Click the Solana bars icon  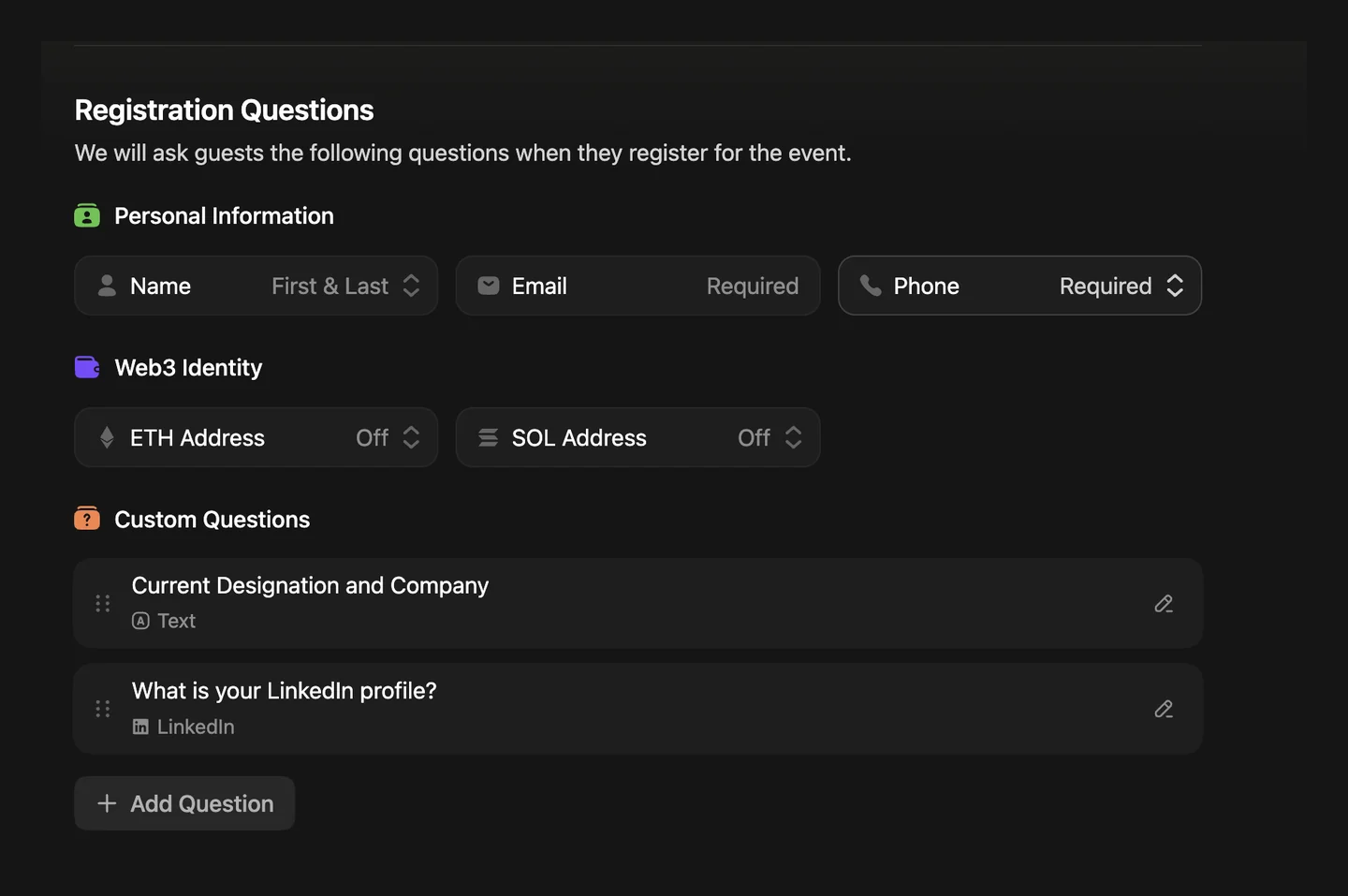click(x=489, y=437)
